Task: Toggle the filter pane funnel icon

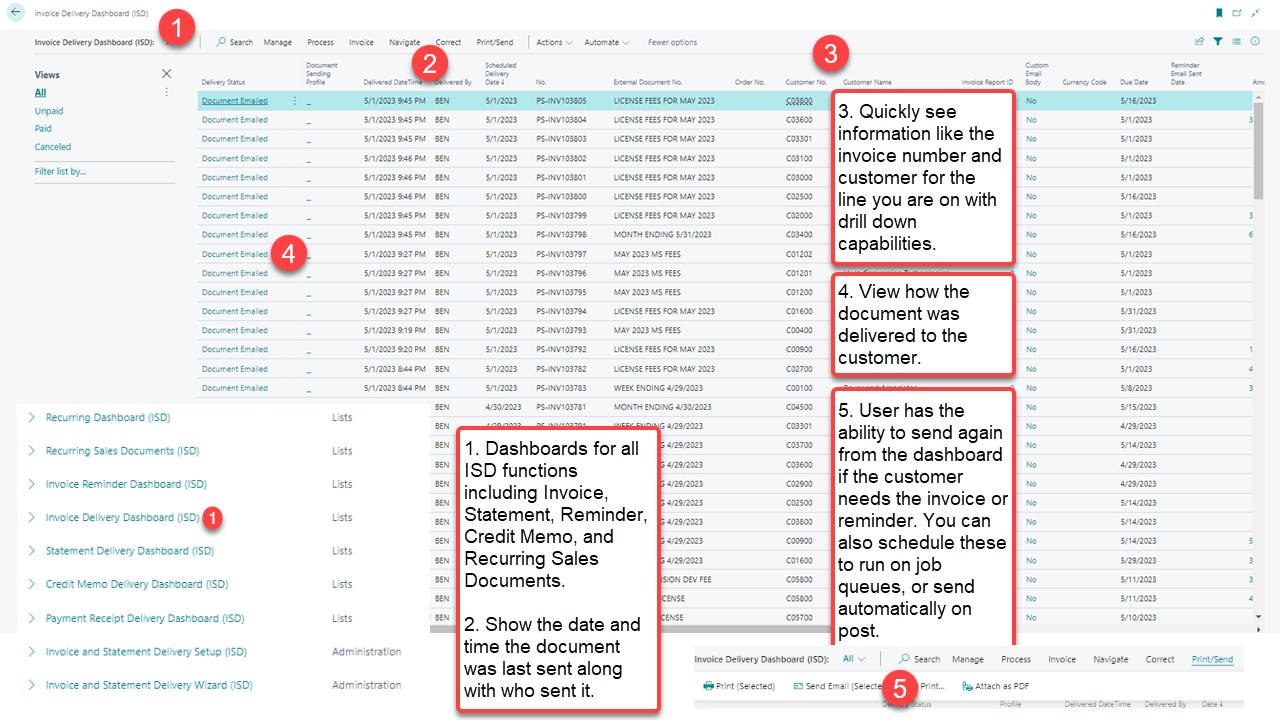Action: pos(1218,42)
